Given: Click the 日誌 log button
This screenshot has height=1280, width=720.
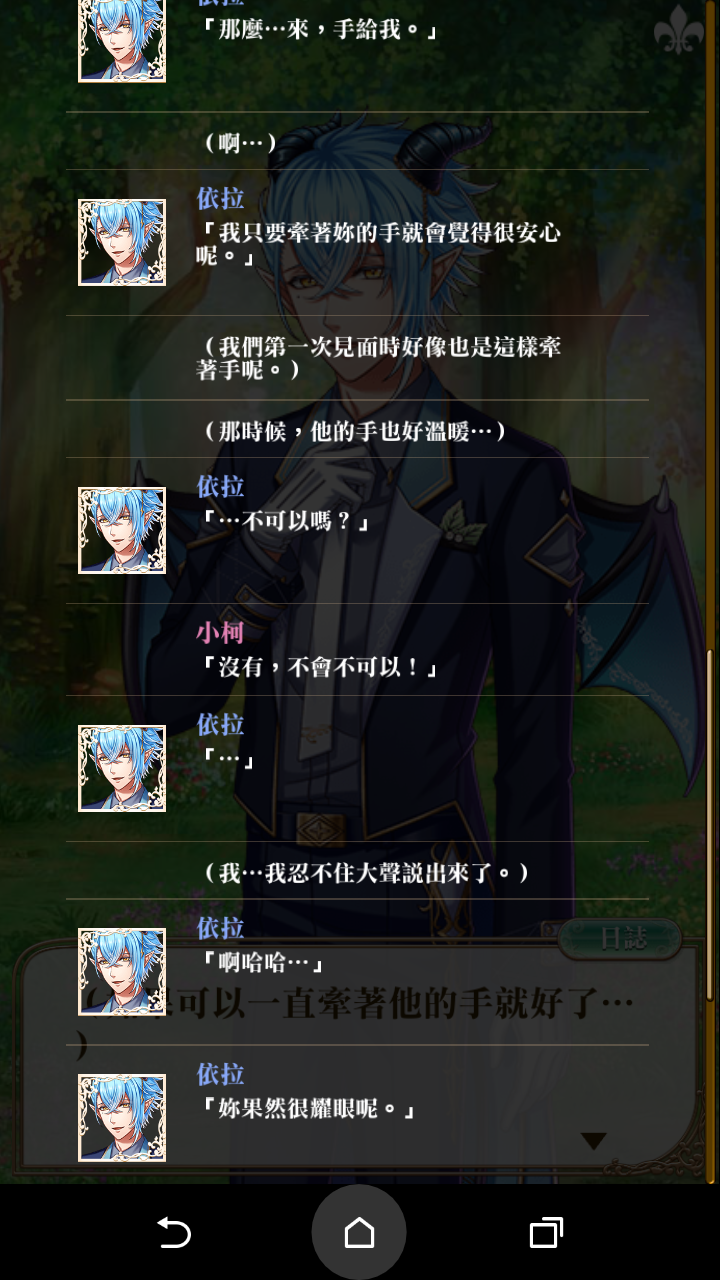Looking at the screenshot, I should 622,938.
